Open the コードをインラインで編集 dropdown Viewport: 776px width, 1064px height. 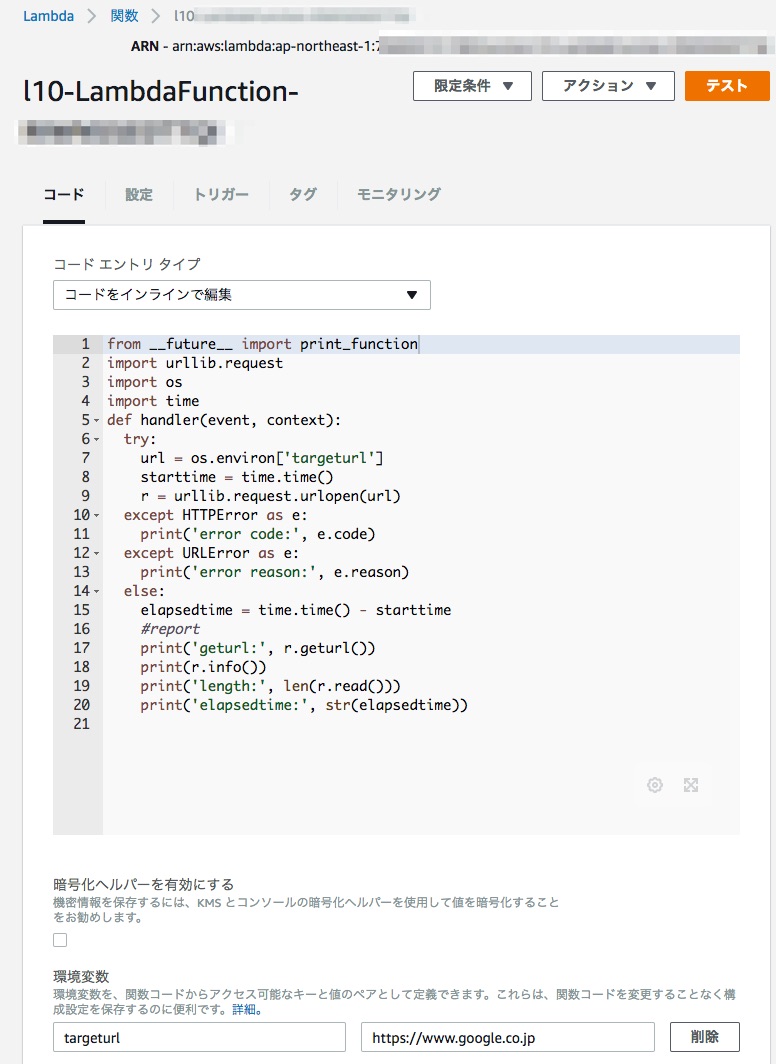(240, 294)
